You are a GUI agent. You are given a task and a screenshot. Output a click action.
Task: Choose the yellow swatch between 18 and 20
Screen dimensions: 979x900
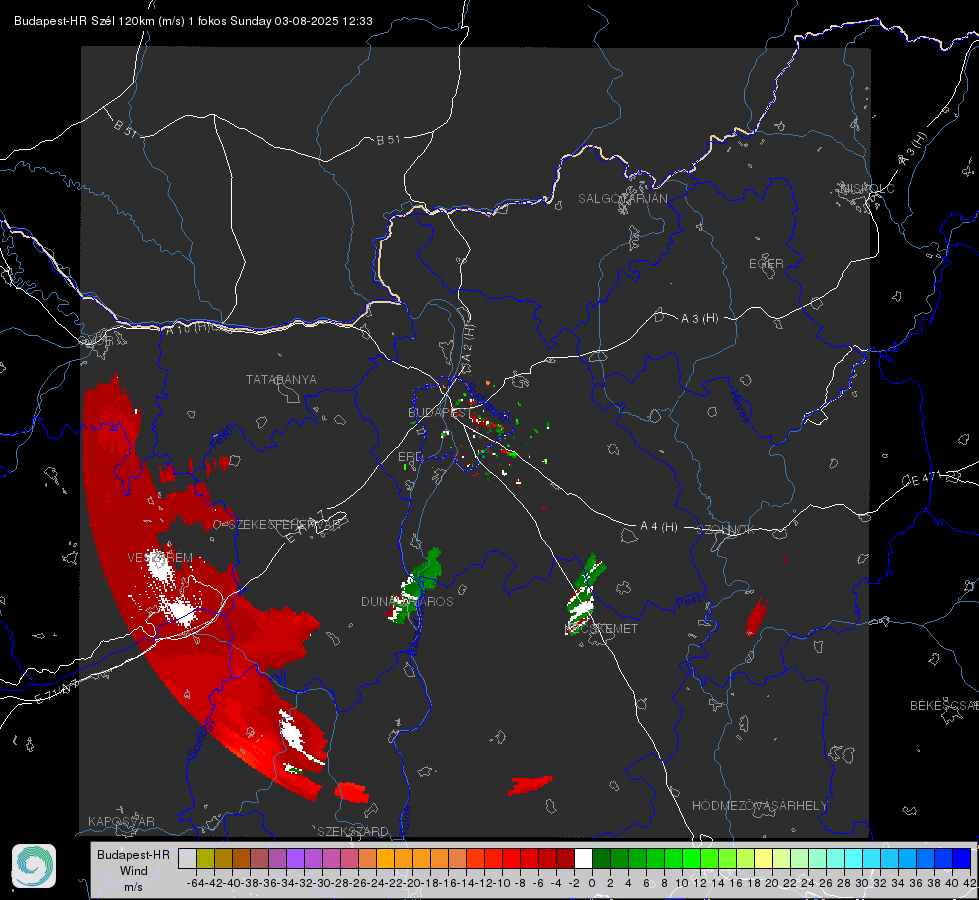(764, 859)
